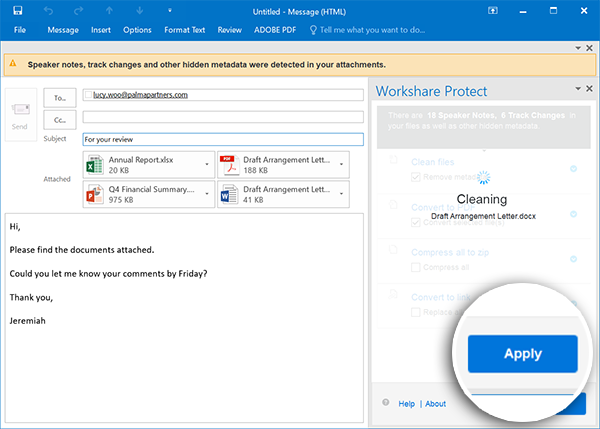Open the Options tab
The height and width of the screenshot is (429, 600).
tap(137, 30)
